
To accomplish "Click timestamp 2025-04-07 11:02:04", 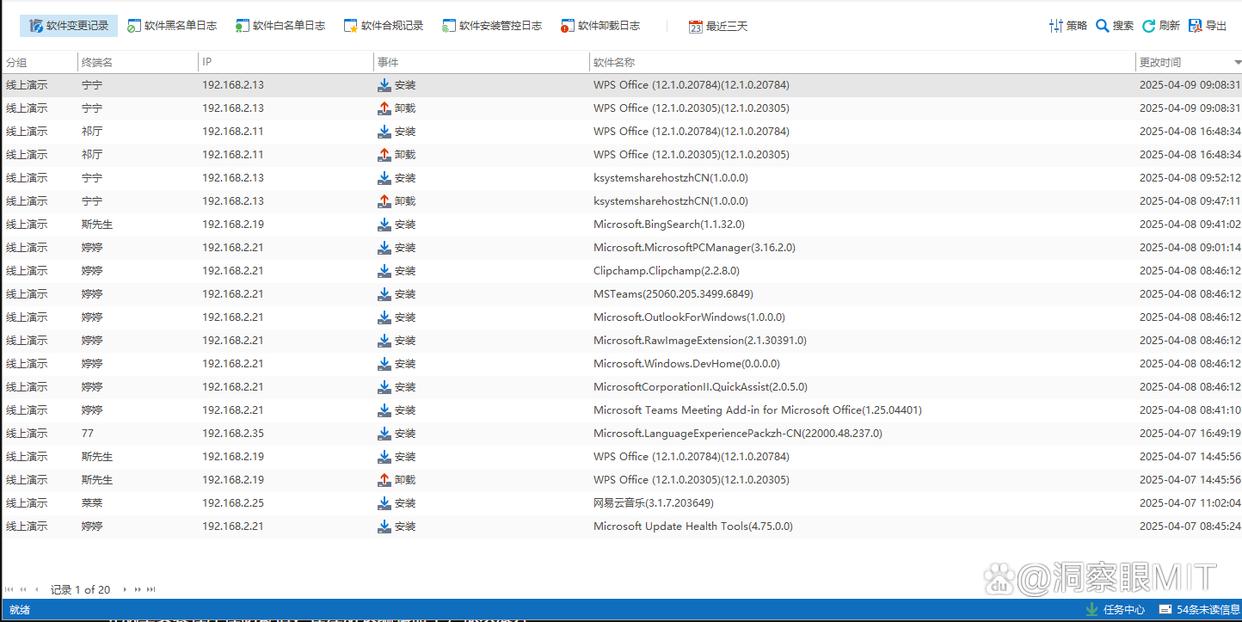I will point(1189,503).
